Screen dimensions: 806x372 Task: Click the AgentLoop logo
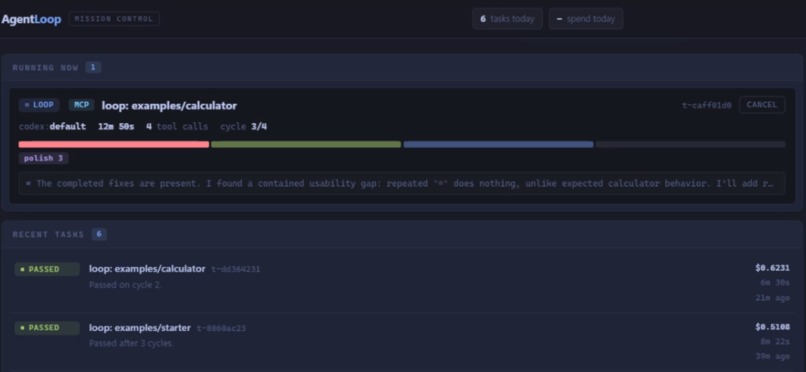click(x=31, y=20)
